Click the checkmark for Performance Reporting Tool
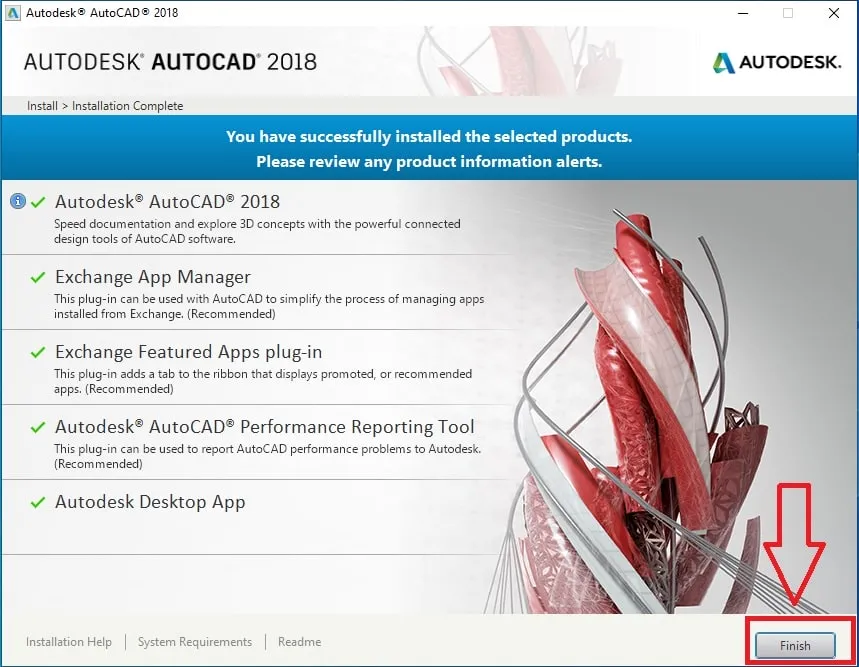Viewport: 859px width, 667px height. (x=40, y=425)
